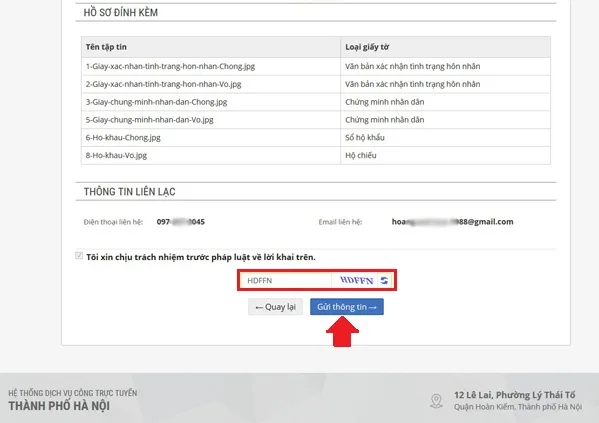
Task: Select file 2-Giay-xac-nhan-tinh-trang-hon-nhan-Vo.jpg
Action: [164, 84]
